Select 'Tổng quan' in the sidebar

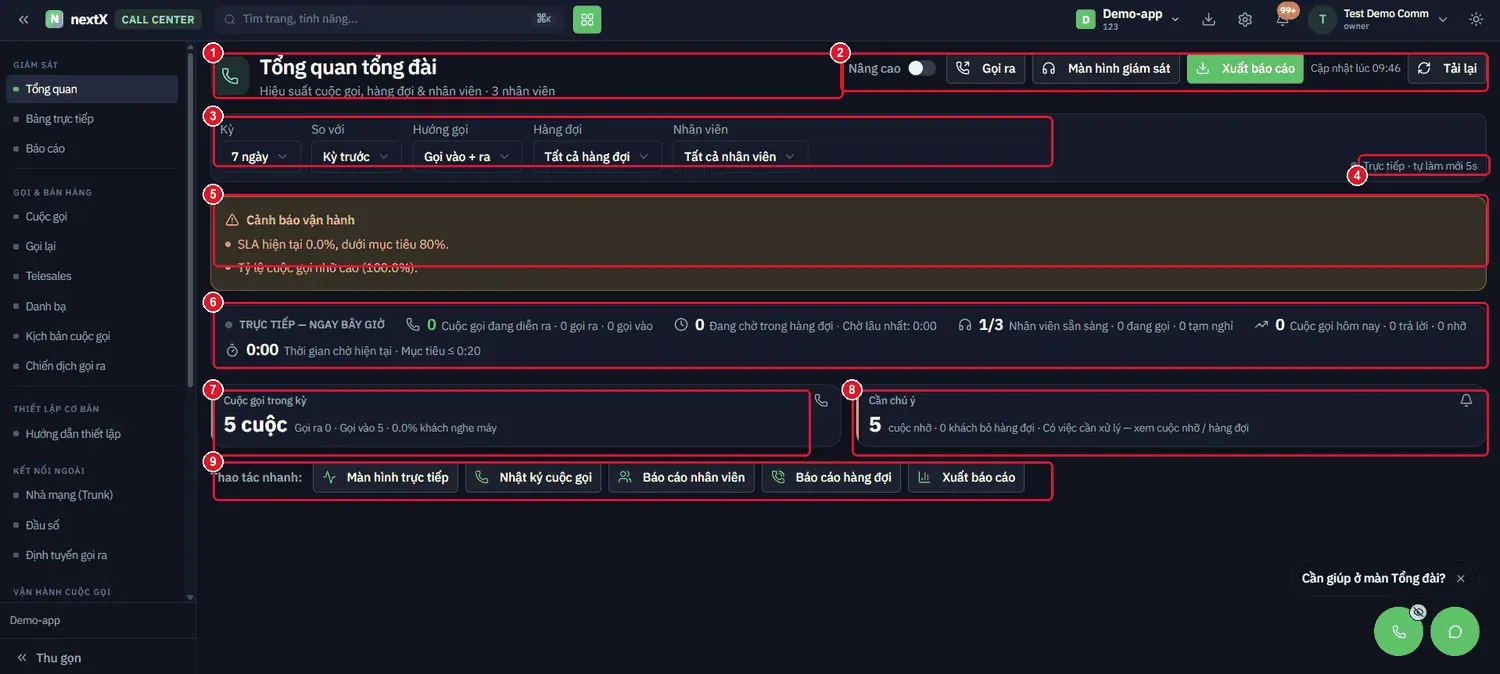(92, 89)
